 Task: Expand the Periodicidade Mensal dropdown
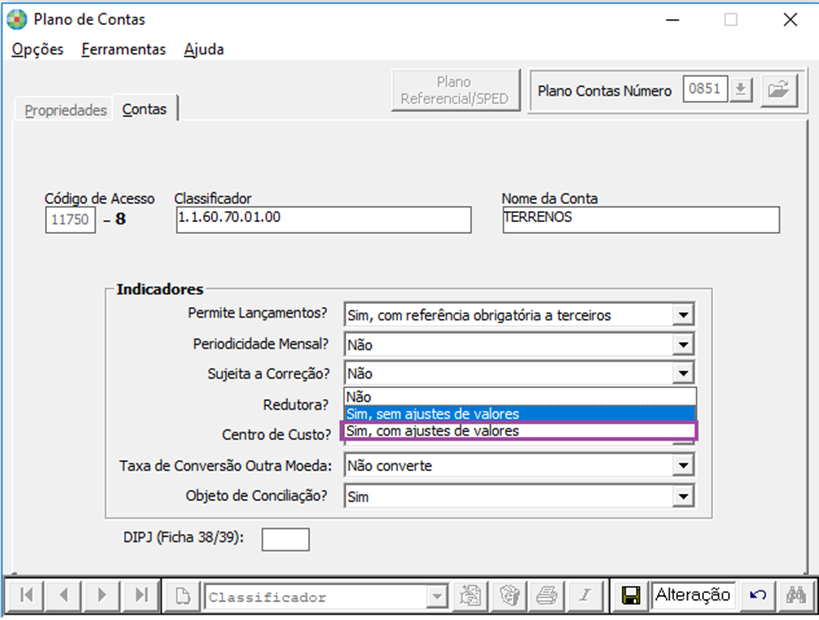pyautogui.click(x=683, y=345)
